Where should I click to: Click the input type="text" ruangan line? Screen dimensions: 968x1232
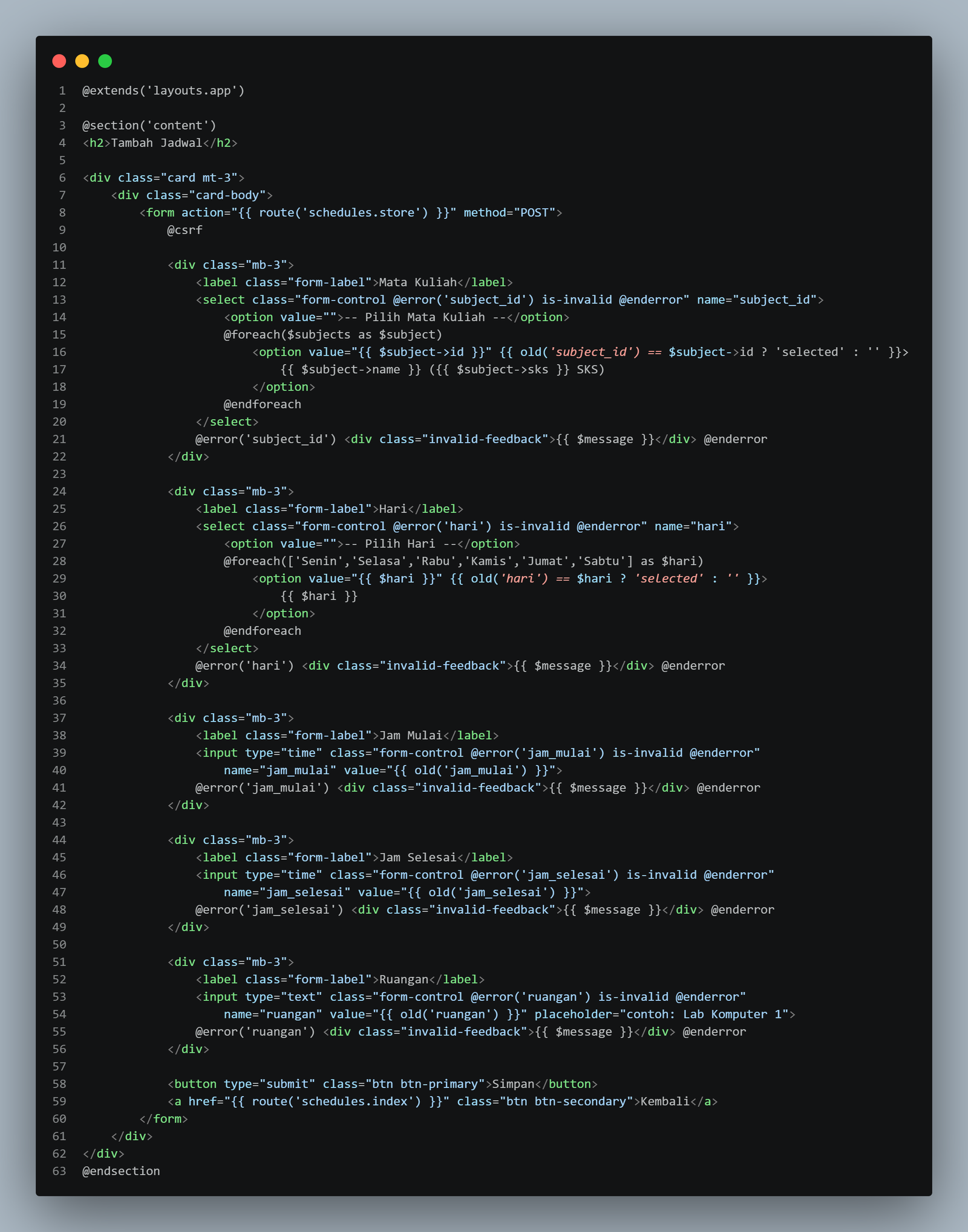(471, 997)
